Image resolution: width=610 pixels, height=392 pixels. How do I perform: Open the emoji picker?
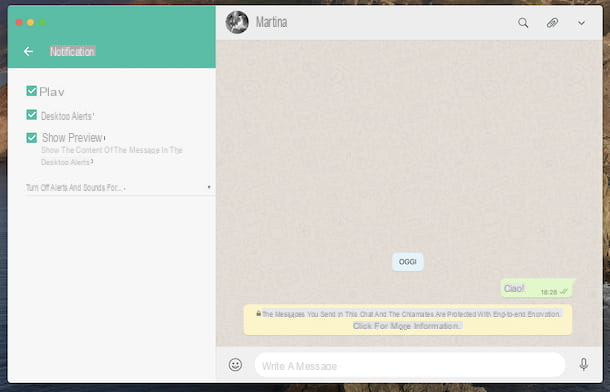coord(235,365)
